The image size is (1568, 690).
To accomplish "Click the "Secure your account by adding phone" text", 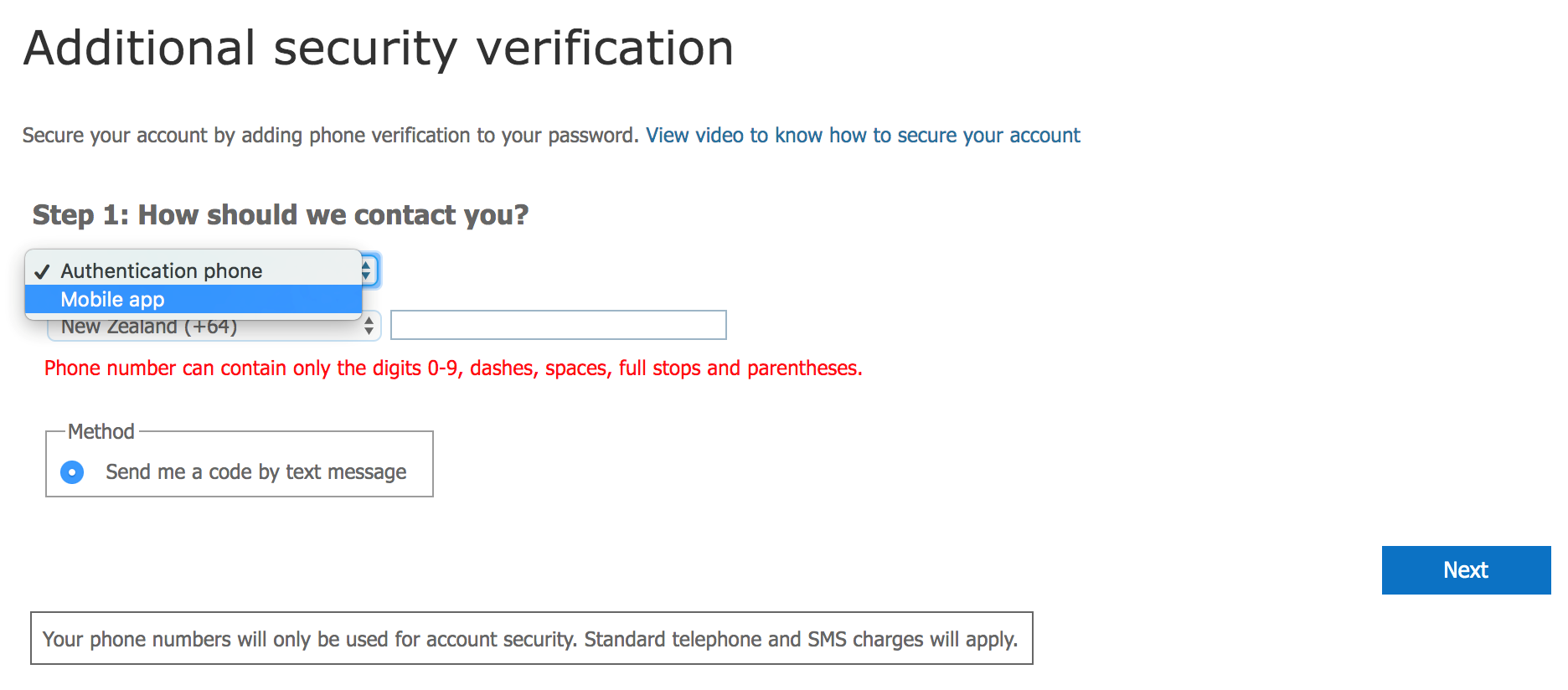I will (330, 136).
